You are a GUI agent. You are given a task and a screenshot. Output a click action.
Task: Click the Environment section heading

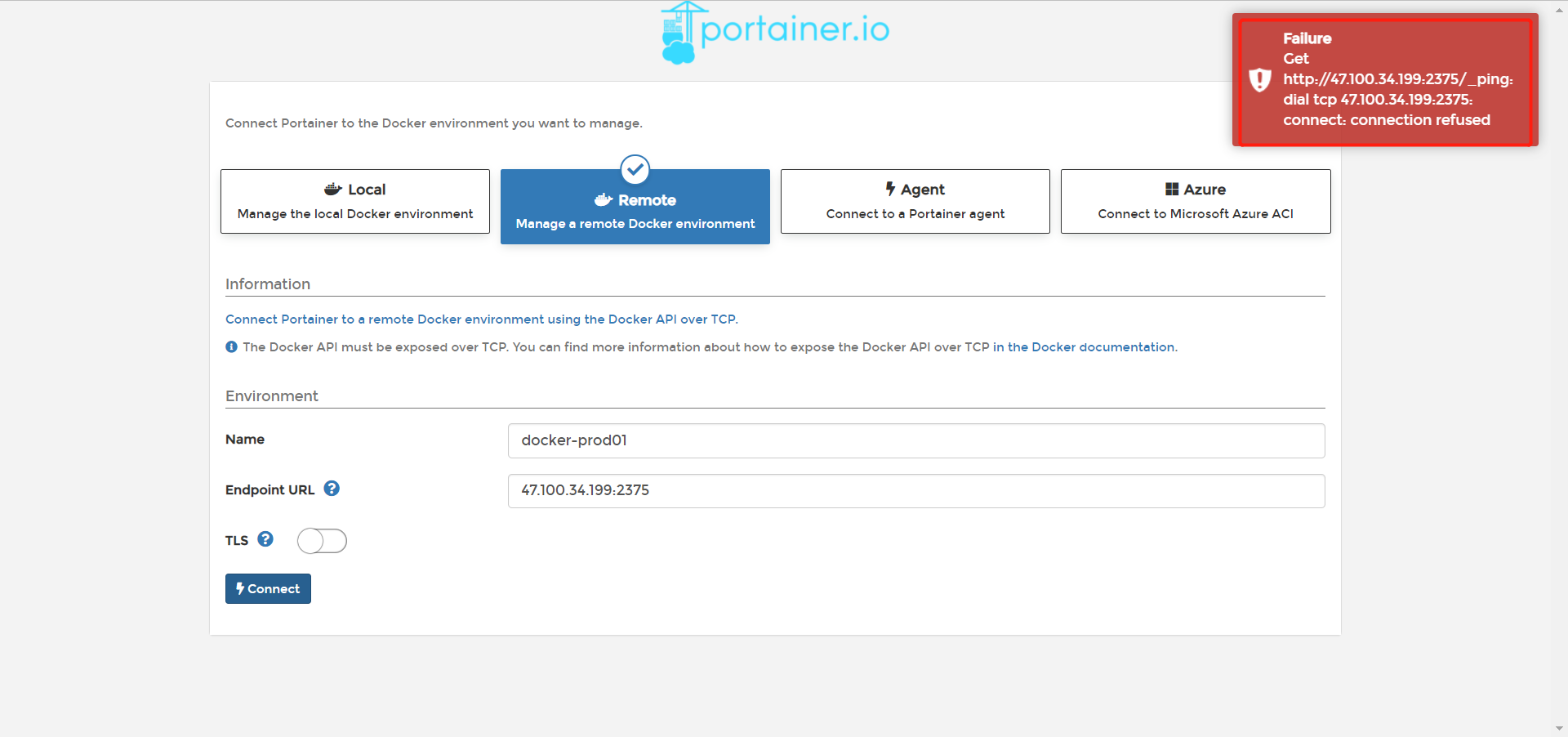coord(272,396)
